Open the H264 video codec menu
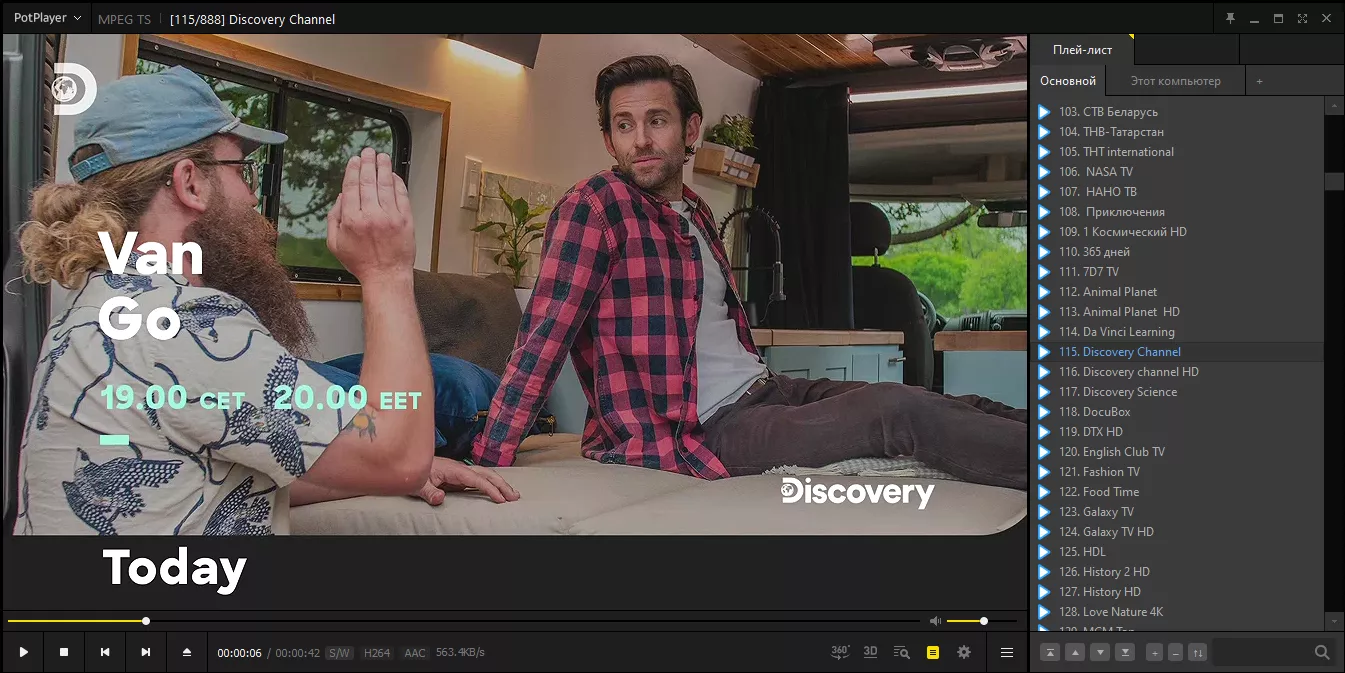Viewport: 1345px width, 673px height. [377, 653]
